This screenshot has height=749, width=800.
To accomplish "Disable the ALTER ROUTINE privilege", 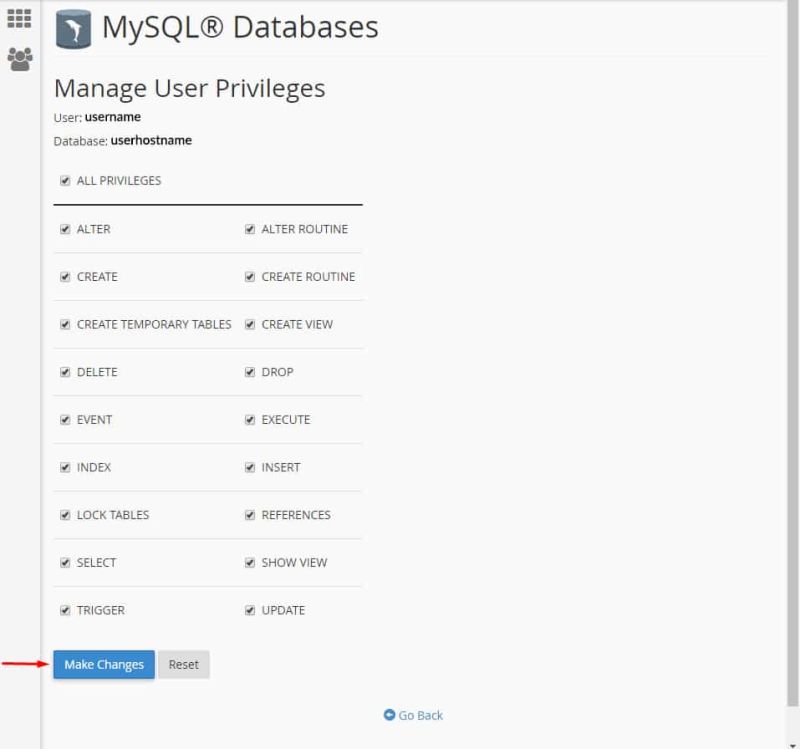I will tap(249, 229).
